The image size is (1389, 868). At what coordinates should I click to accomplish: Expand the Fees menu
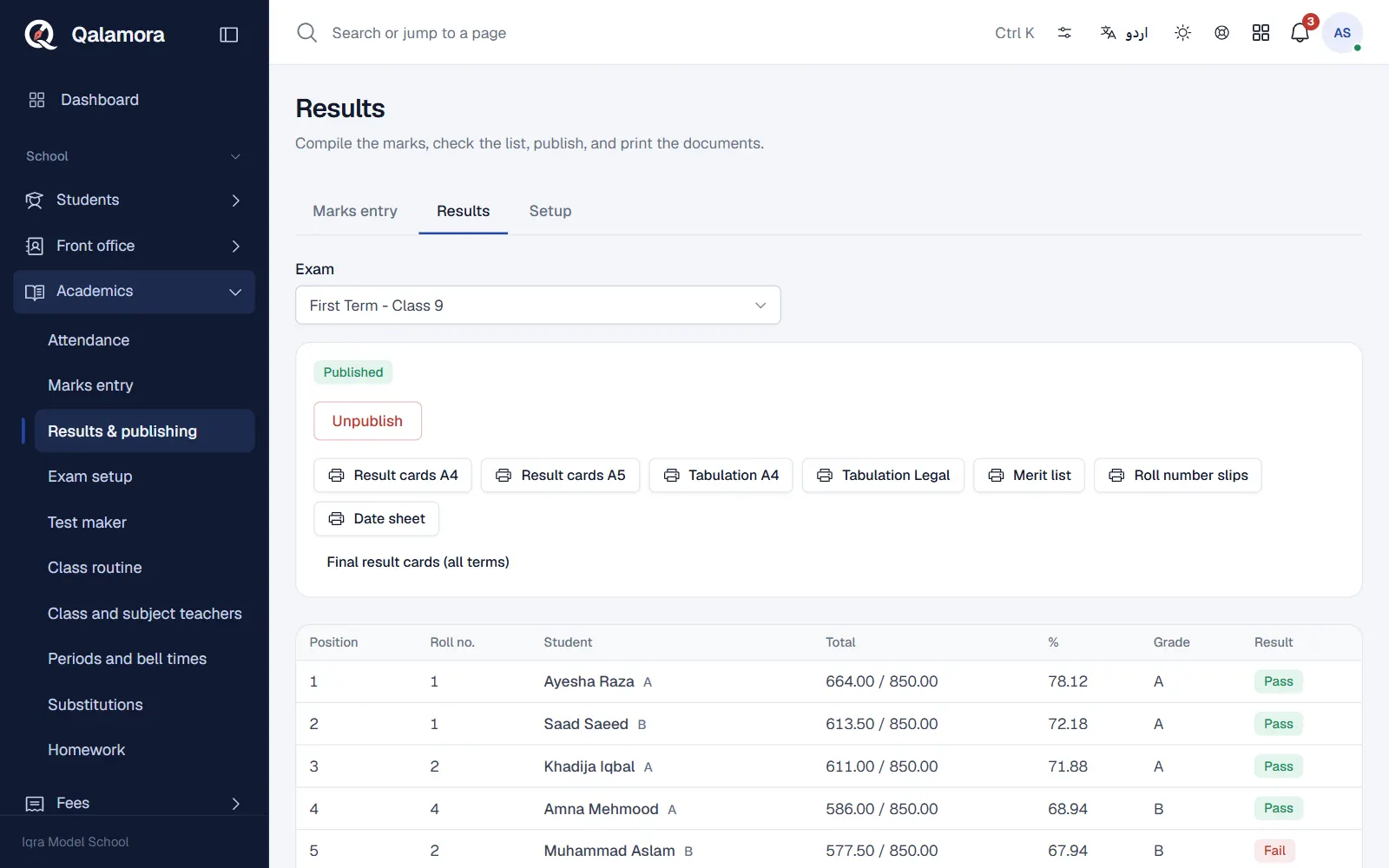135,803
